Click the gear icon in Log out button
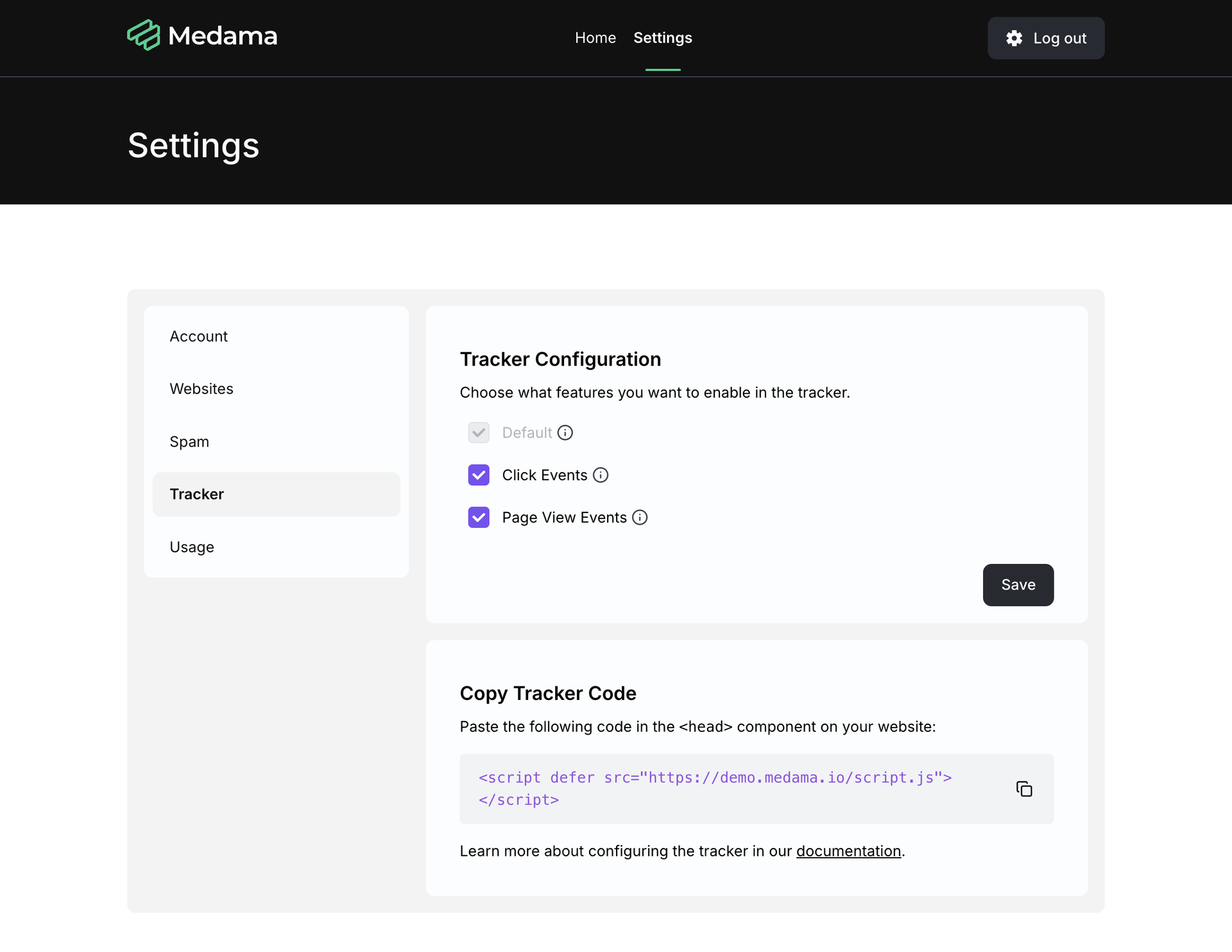Image resolution: width=1232 pixels, height=952 pixels. pos(1014,38)
